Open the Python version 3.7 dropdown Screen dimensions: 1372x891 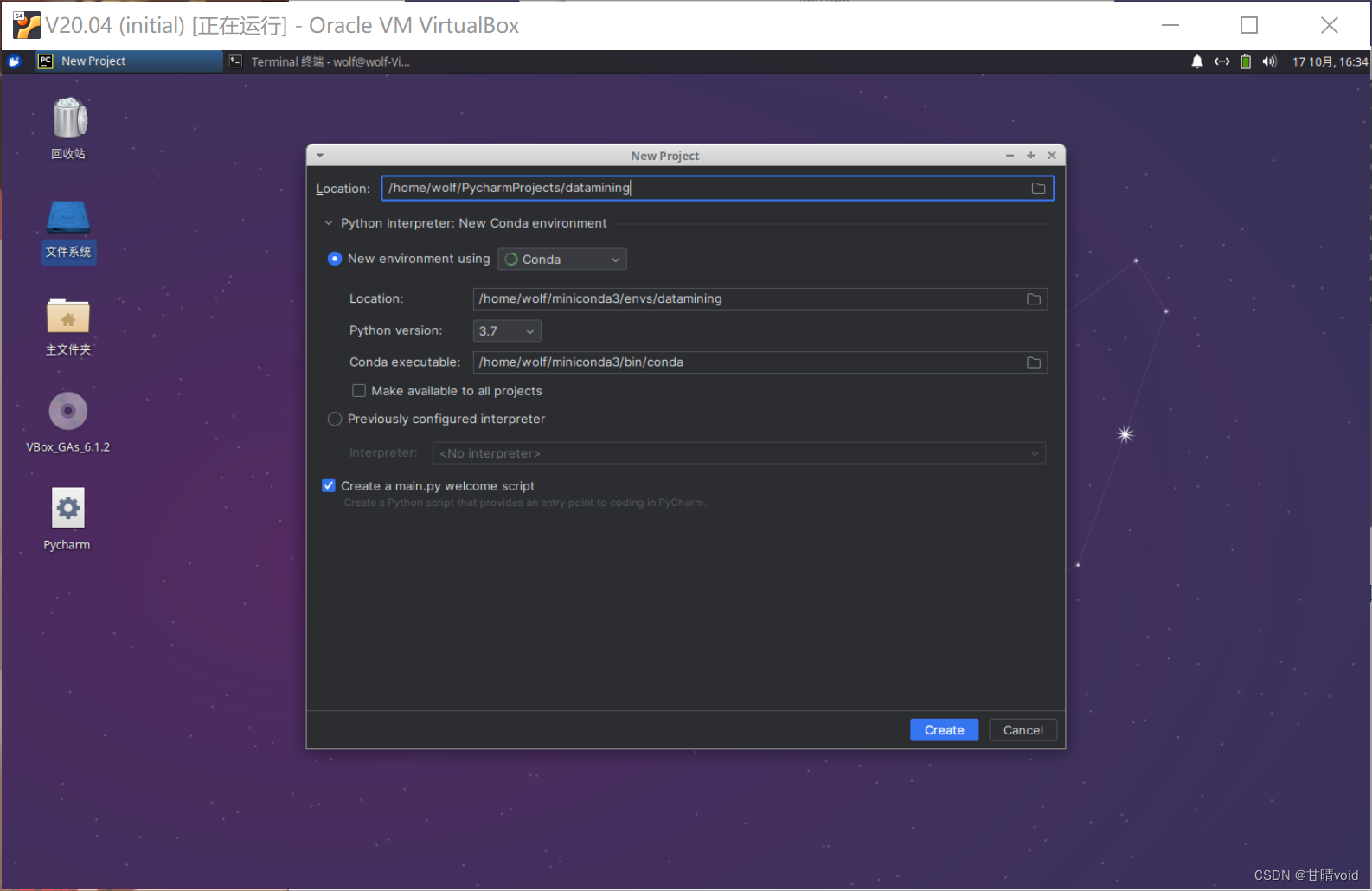point(507,331)
